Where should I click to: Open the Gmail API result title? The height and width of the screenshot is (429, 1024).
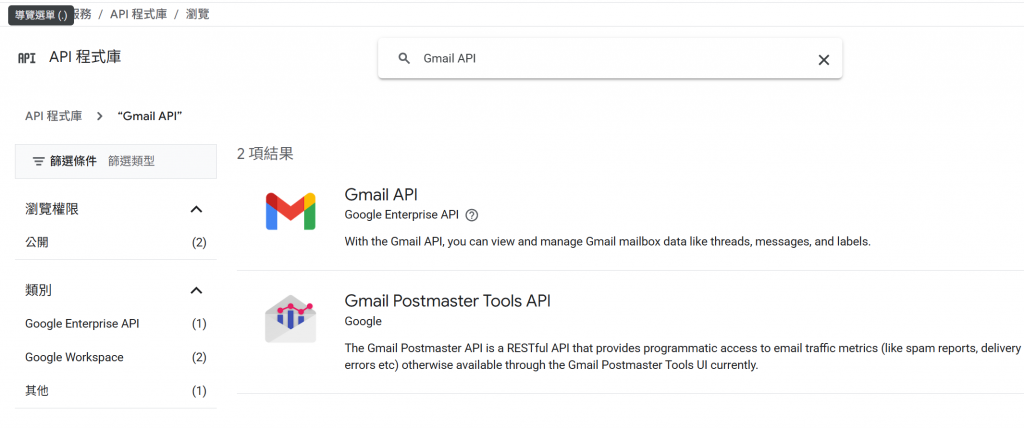(x=381, y=194)
